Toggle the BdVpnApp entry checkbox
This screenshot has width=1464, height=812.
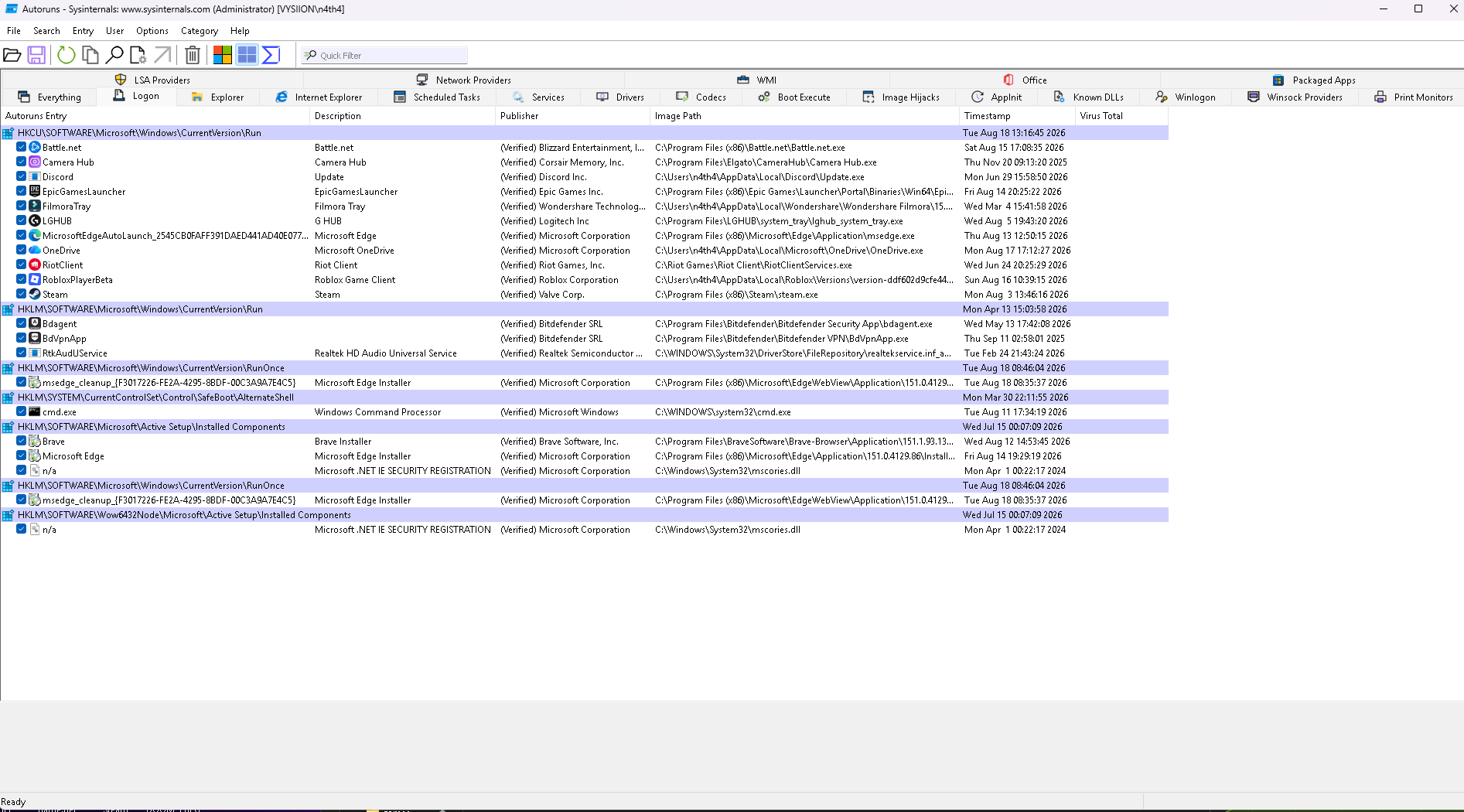[x=22, y=338]
